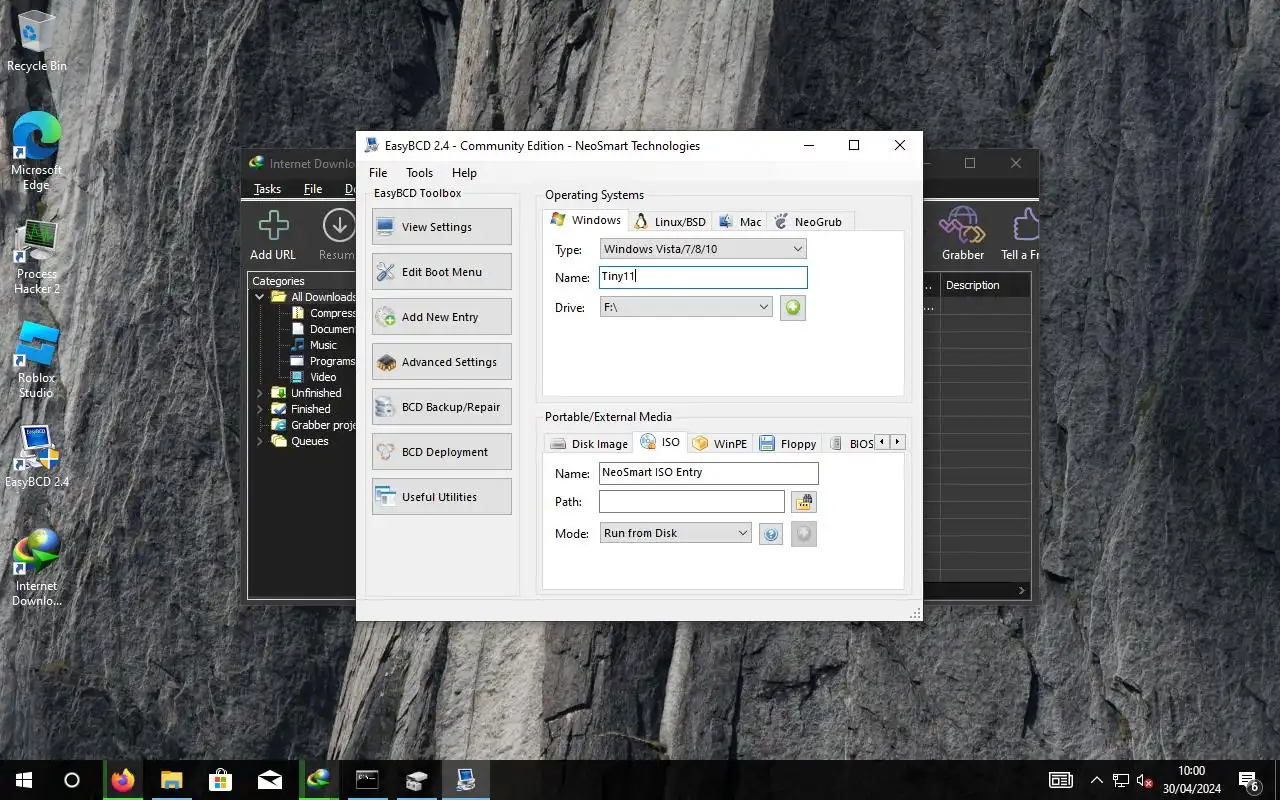
Task: Open the Windows Start menu
Action: 24,780
